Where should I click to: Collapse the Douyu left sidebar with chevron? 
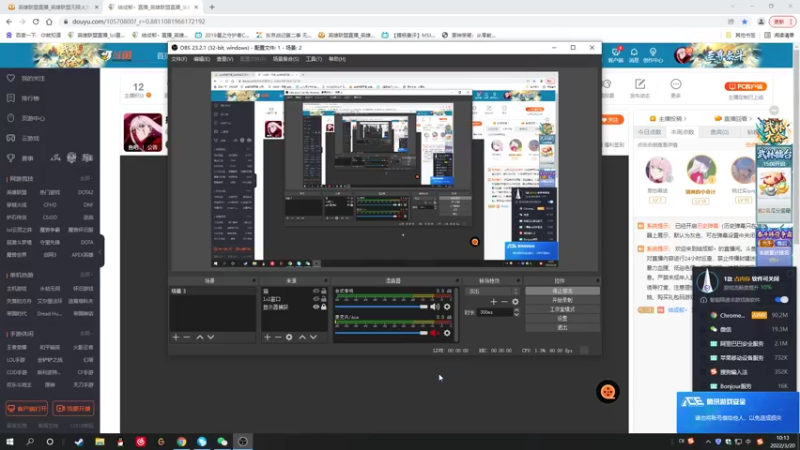pyautogui.click(x=101, y=251)
